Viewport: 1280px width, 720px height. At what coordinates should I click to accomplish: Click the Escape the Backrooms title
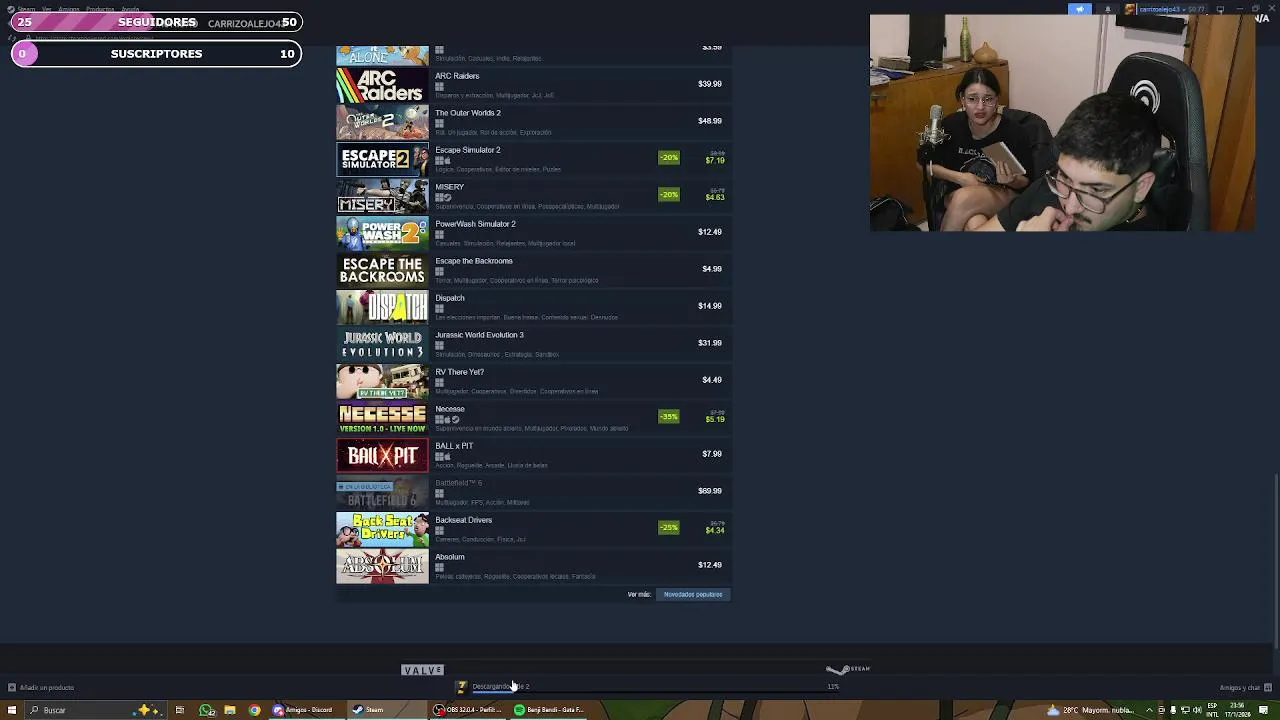474,261
